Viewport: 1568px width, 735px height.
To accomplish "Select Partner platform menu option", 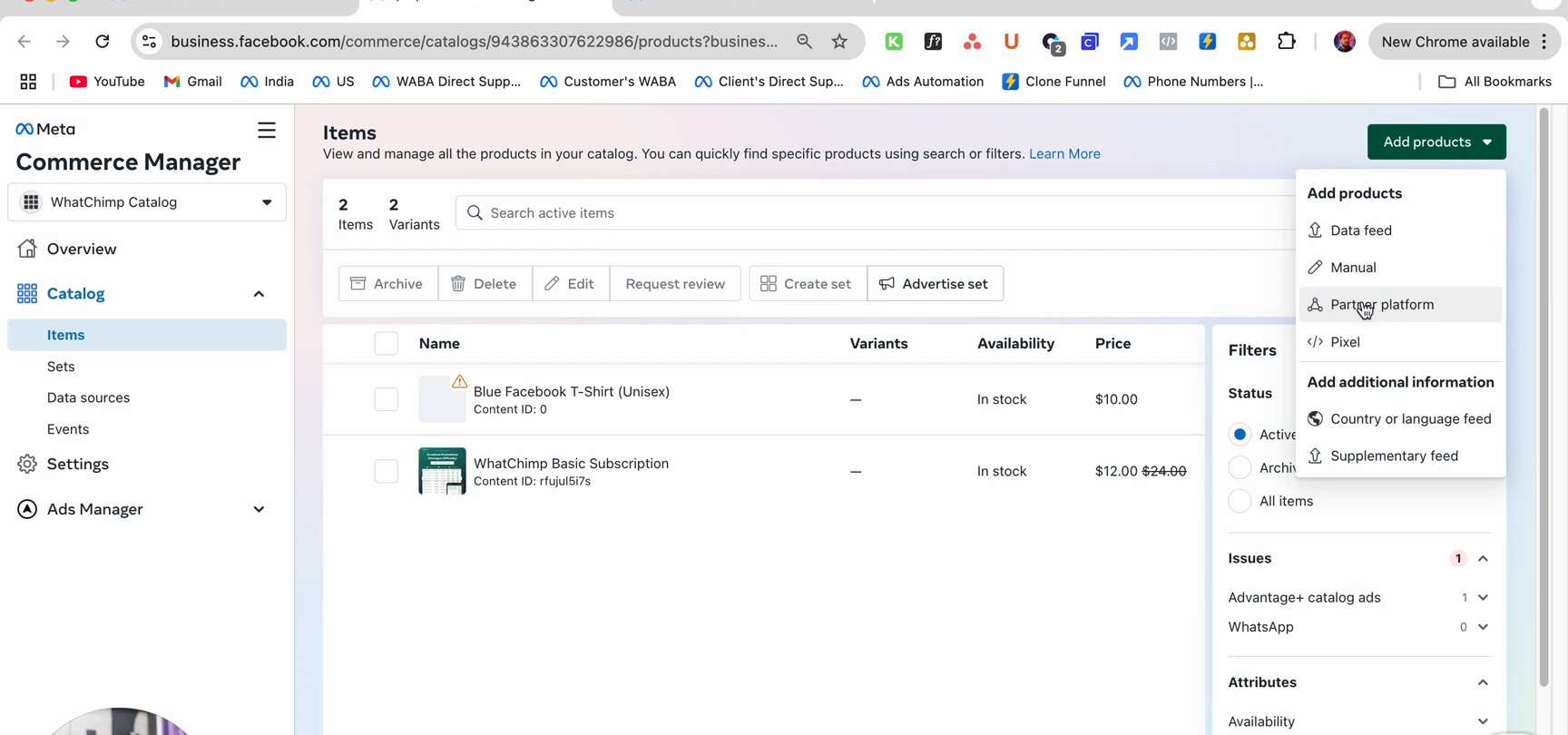I will (1400, 305).
